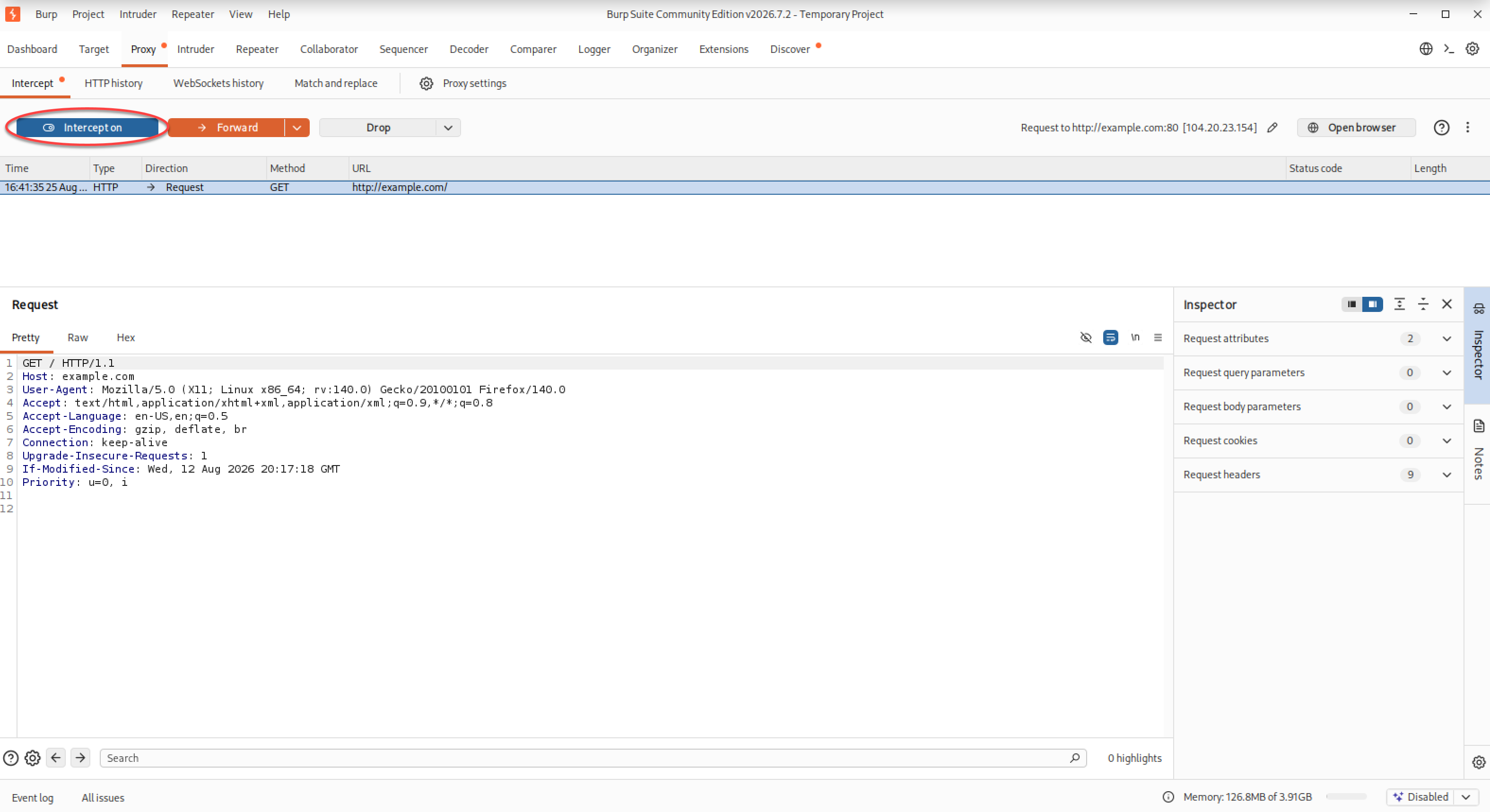This screenshot has width=1490, height=812.
Task: Click the Burp Suite logo icon
Action: [x=13, y=14]
